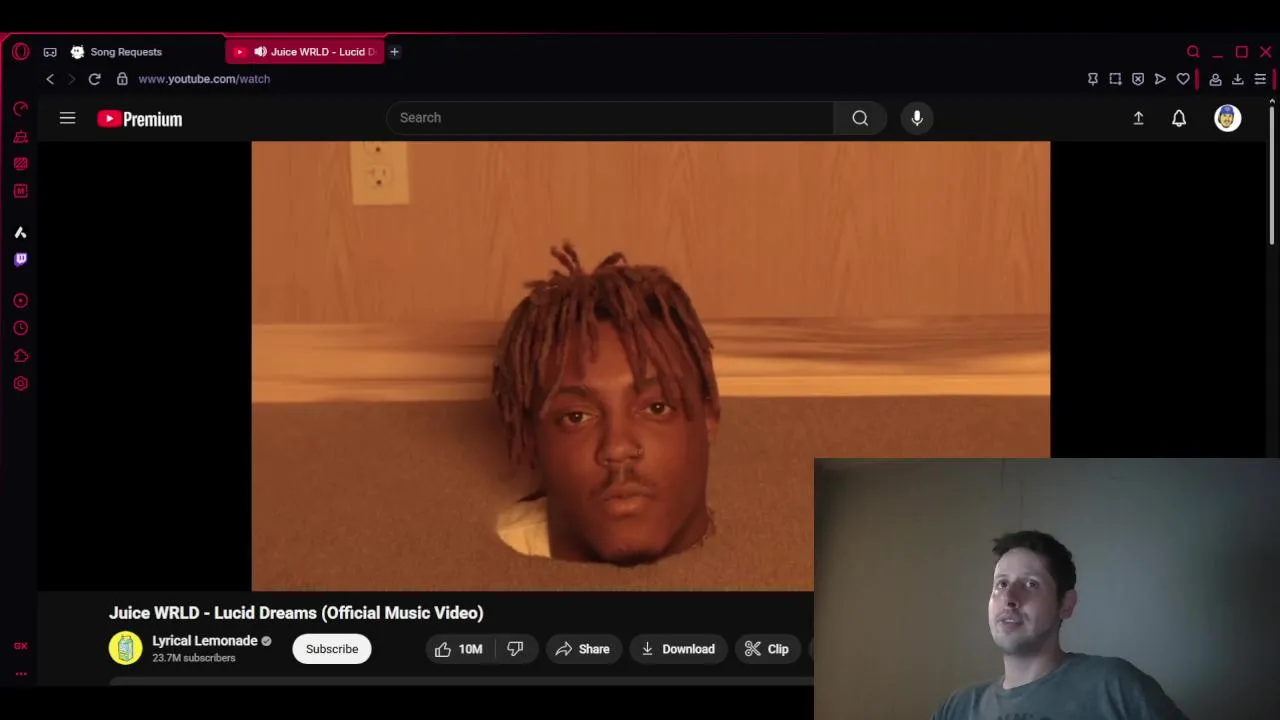Mute audio on the Juice WRLD tab

click(260, 52)
